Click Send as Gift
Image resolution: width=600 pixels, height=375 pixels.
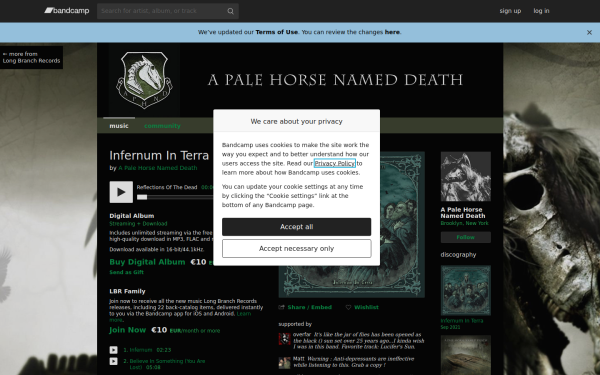coord(127,272)
